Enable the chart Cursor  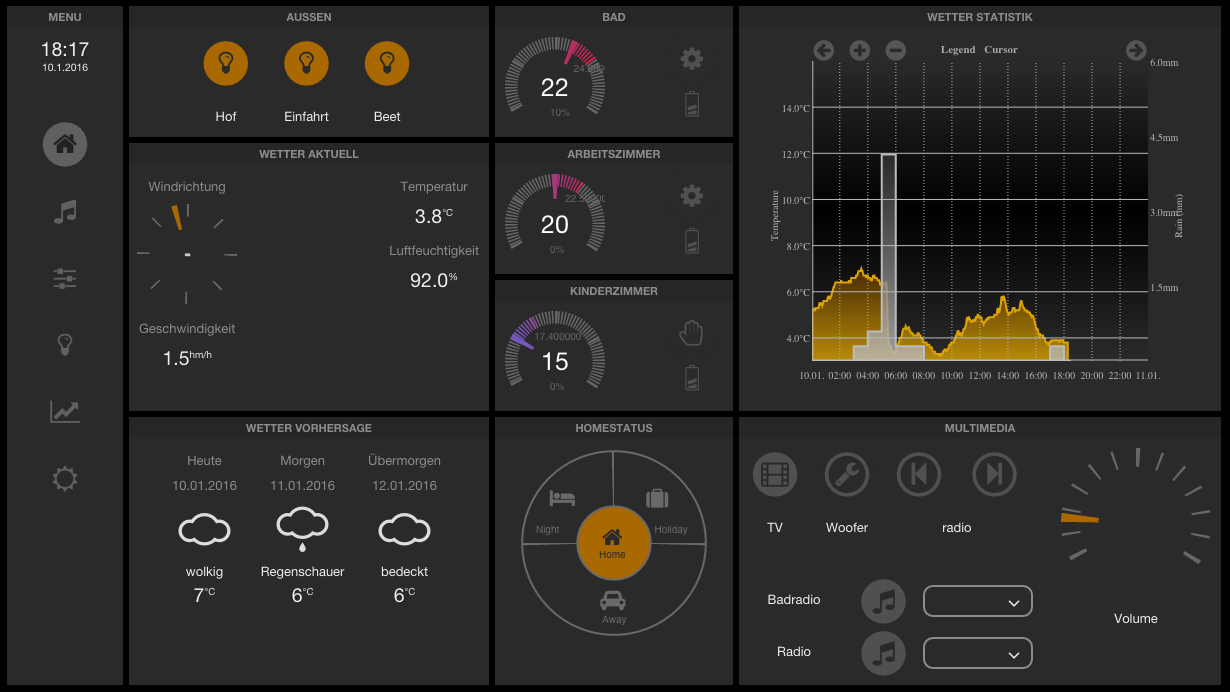tap(1001, 50)
